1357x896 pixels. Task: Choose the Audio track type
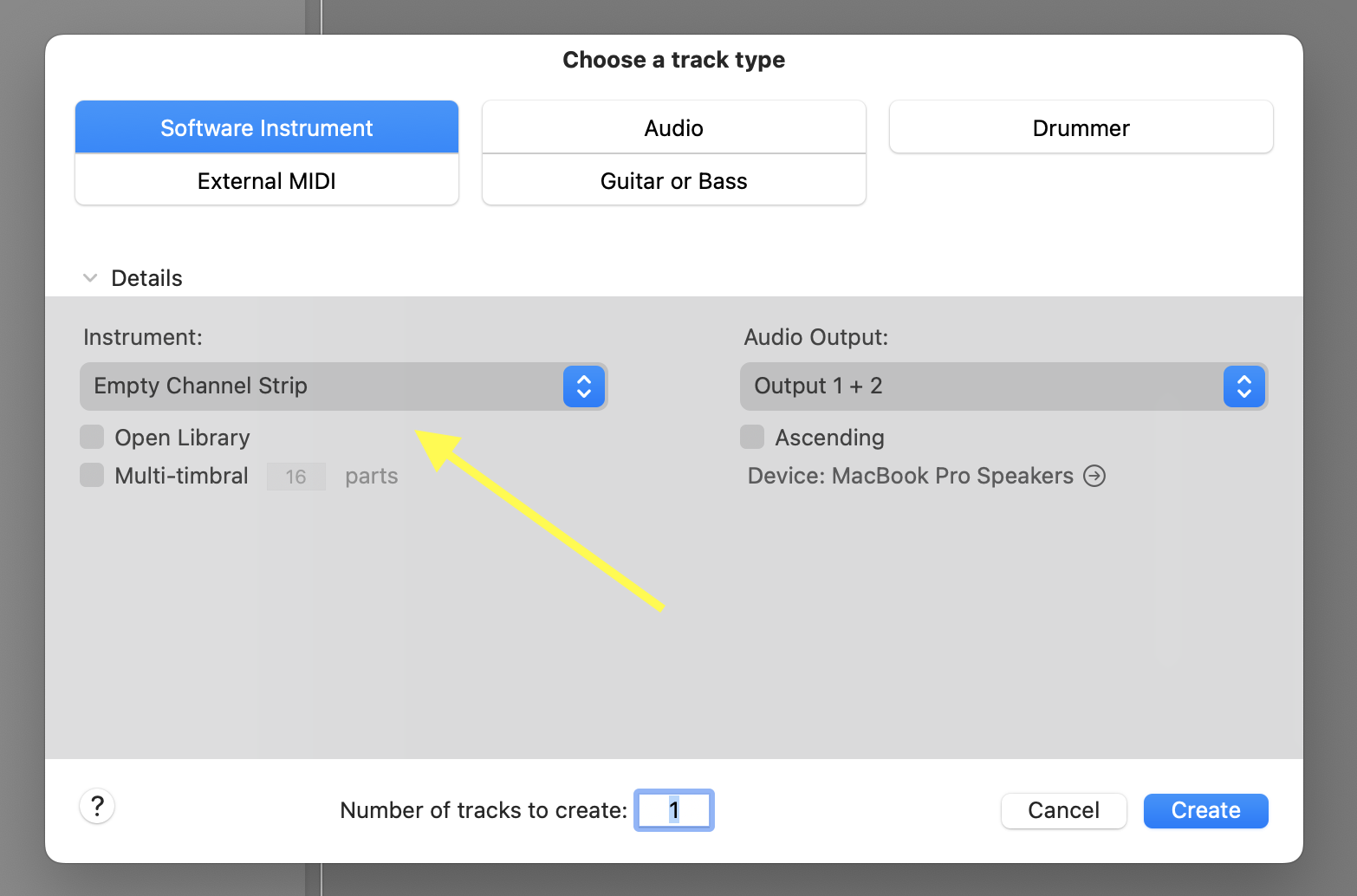point(673,128)
